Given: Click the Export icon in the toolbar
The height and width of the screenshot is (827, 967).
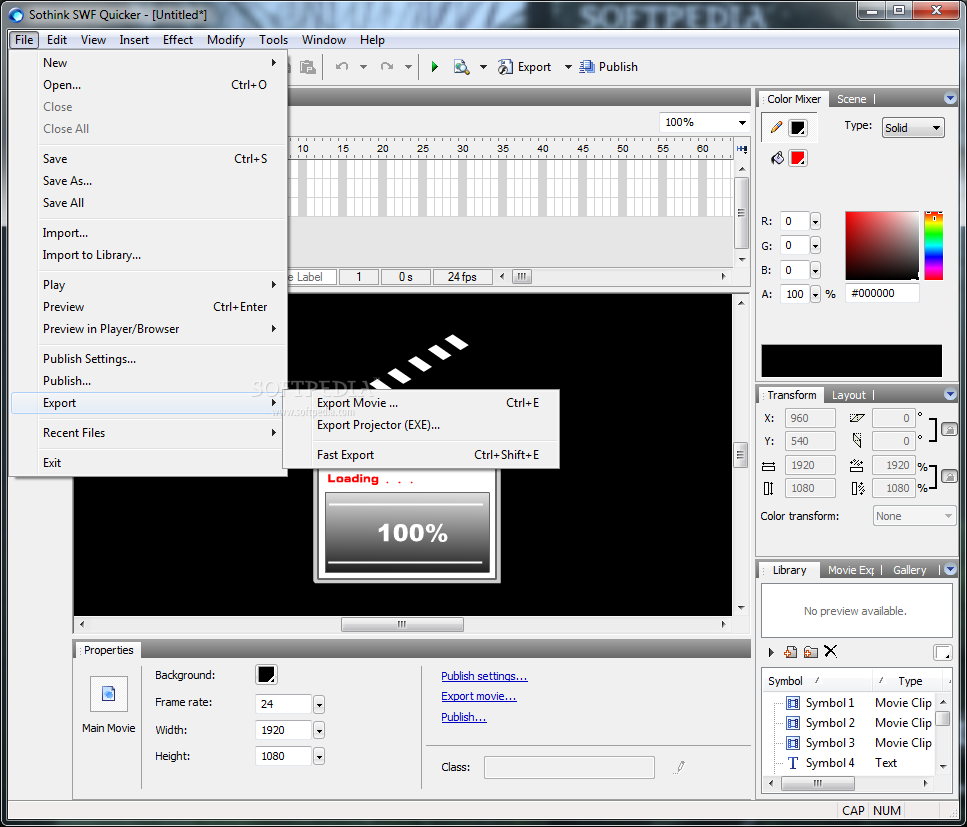Looking at the screenshot, I should click(506, 67).
